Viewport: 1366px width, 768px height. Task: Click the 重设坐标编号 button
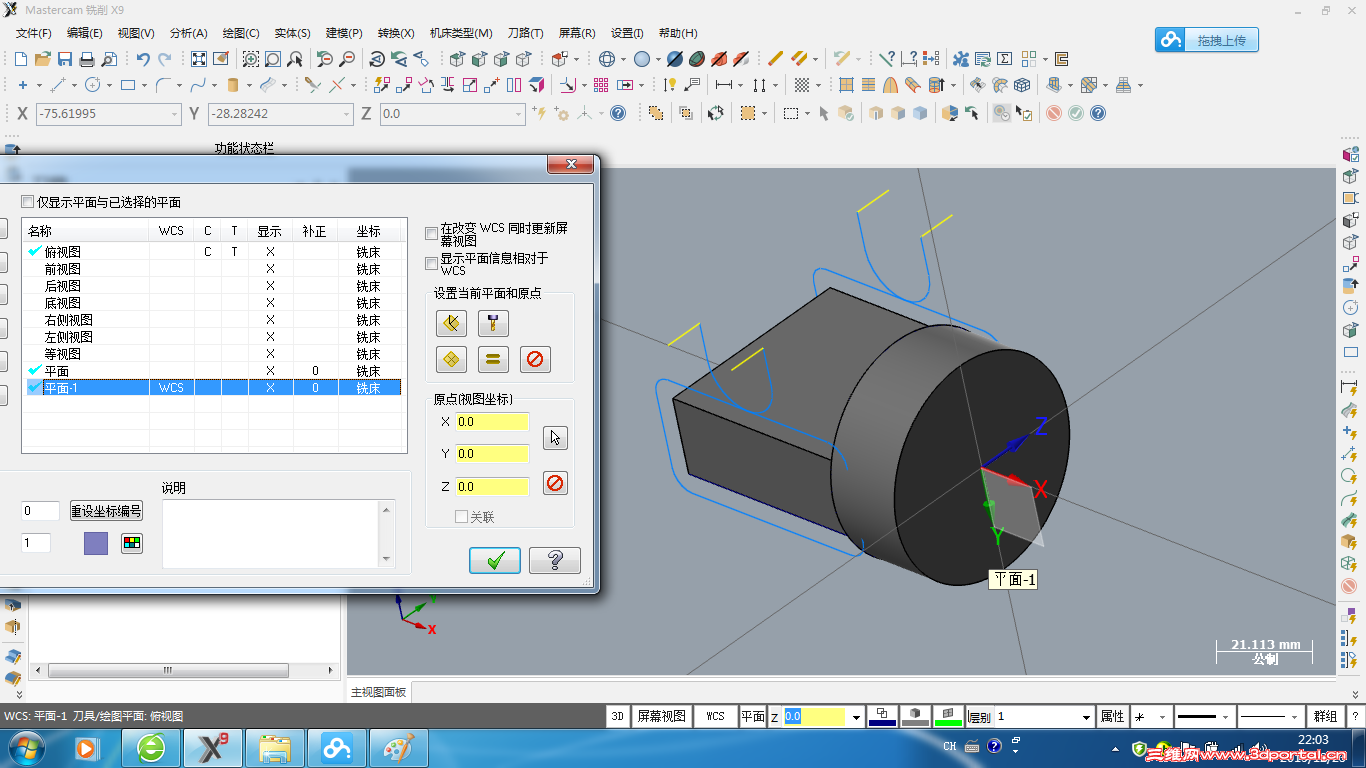coord(106,511)
